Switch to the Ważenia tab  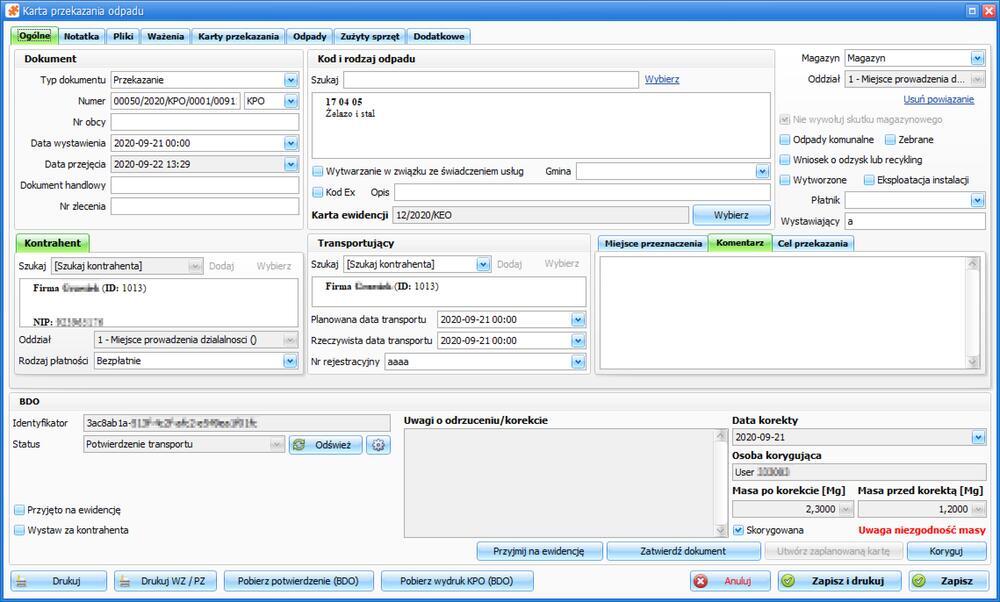(x=165, y=36)
